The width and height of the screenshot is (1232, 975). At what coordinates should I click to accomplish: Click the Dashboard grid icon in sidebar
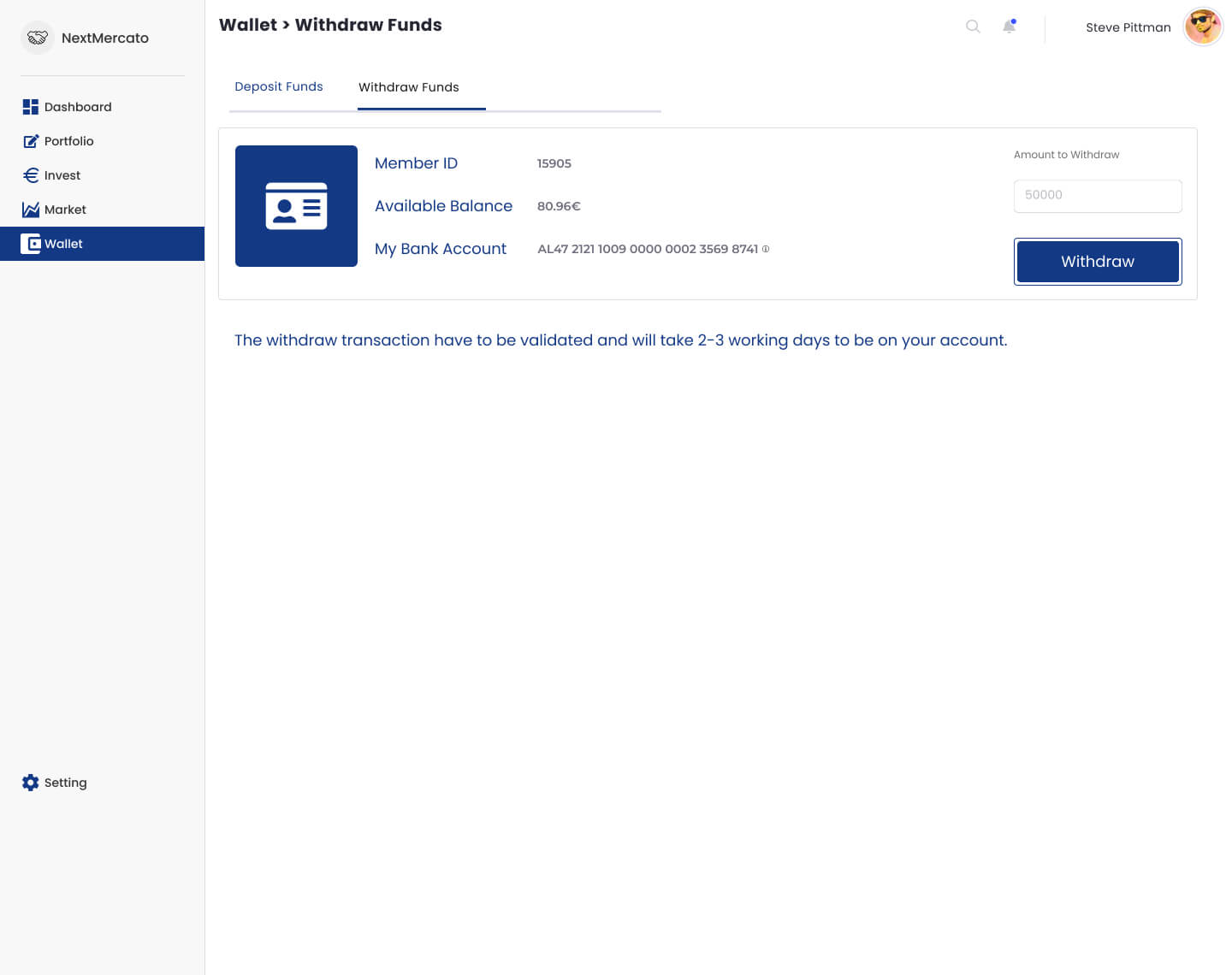[x=31, y=107]
